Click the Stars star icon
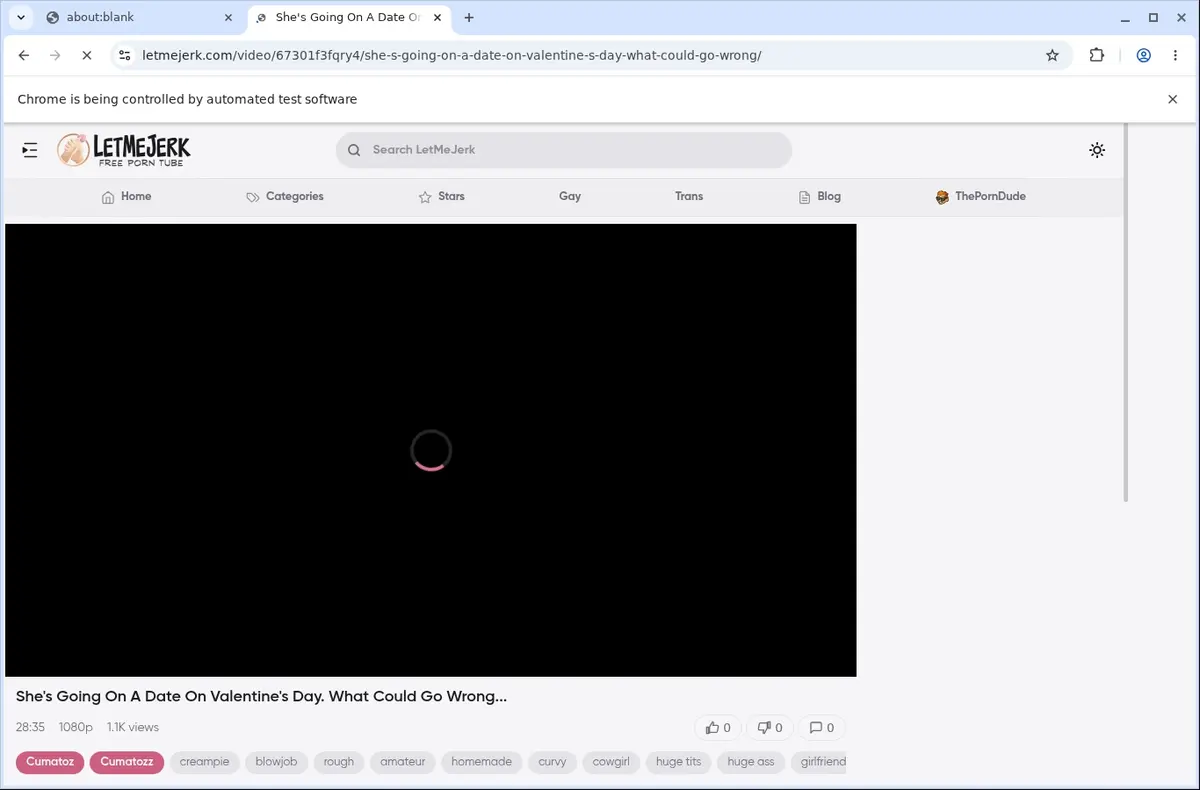Image resolution: width=1200 pixels, height=790 pixels. click(x=425, y=197)
